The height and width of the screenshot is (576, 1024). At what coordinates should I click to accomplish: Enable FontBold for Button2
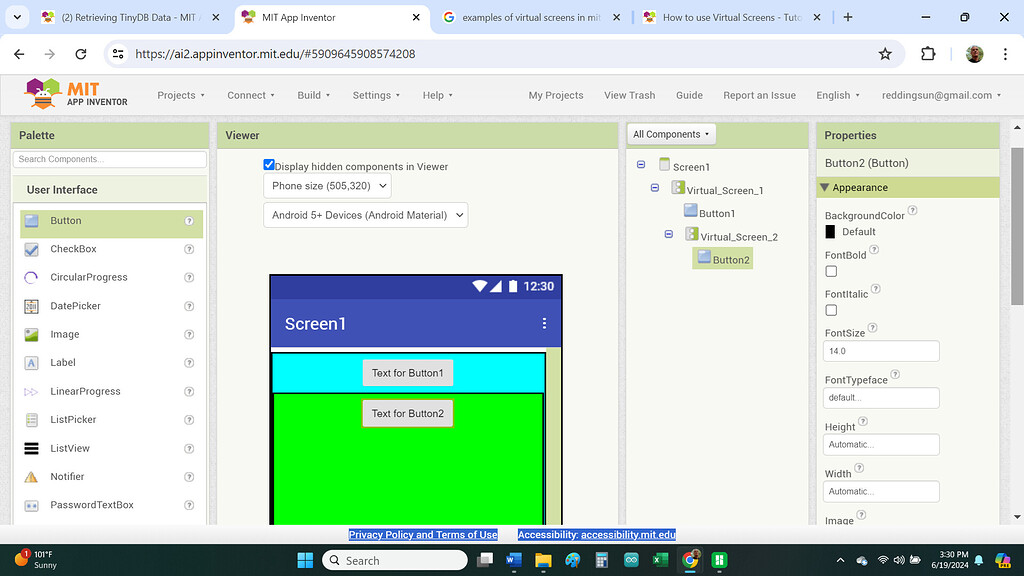tap(830, 271)
